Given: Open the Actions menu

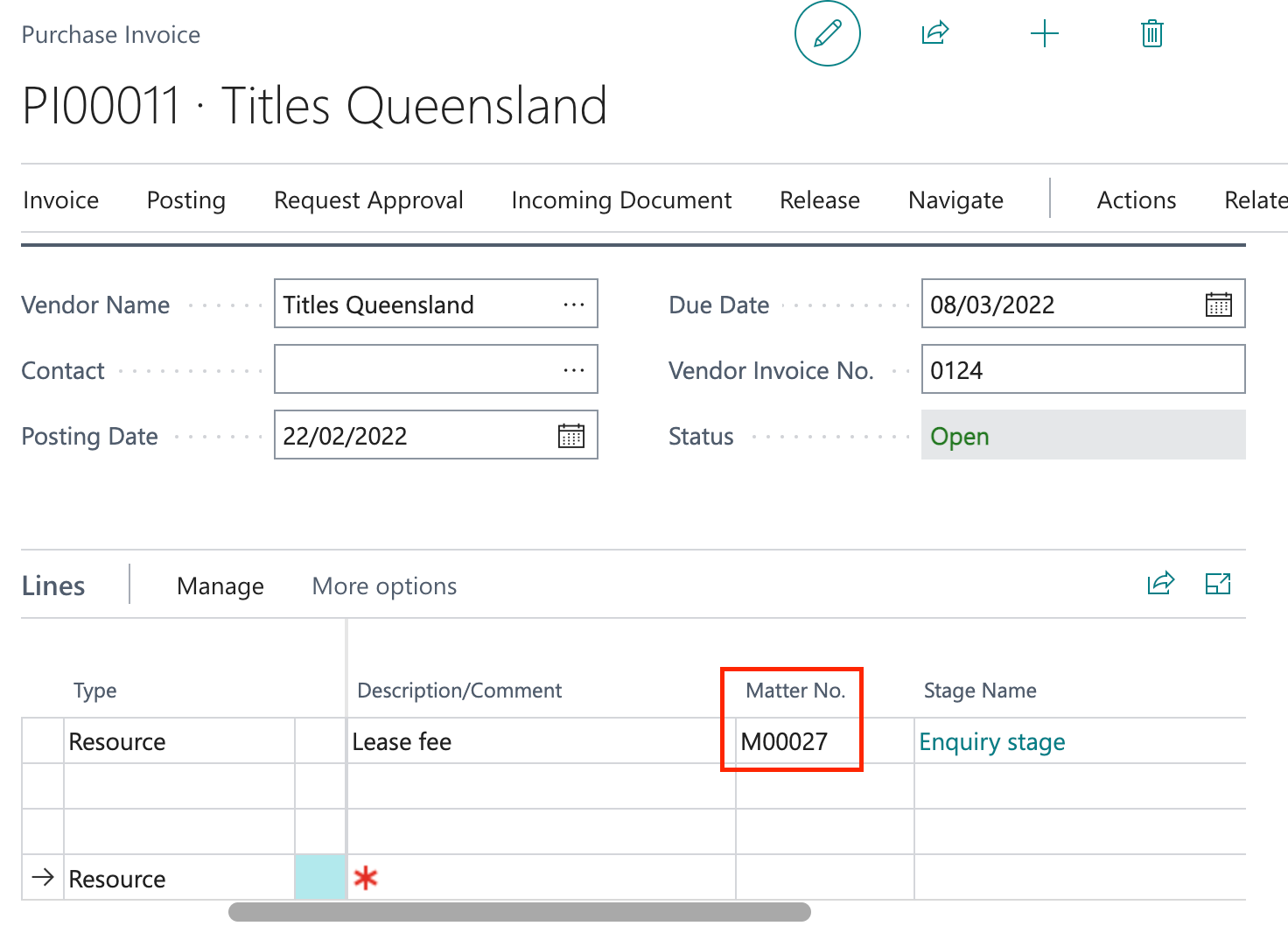Looking at the screenshot, I should click(x=1137, y=200).
